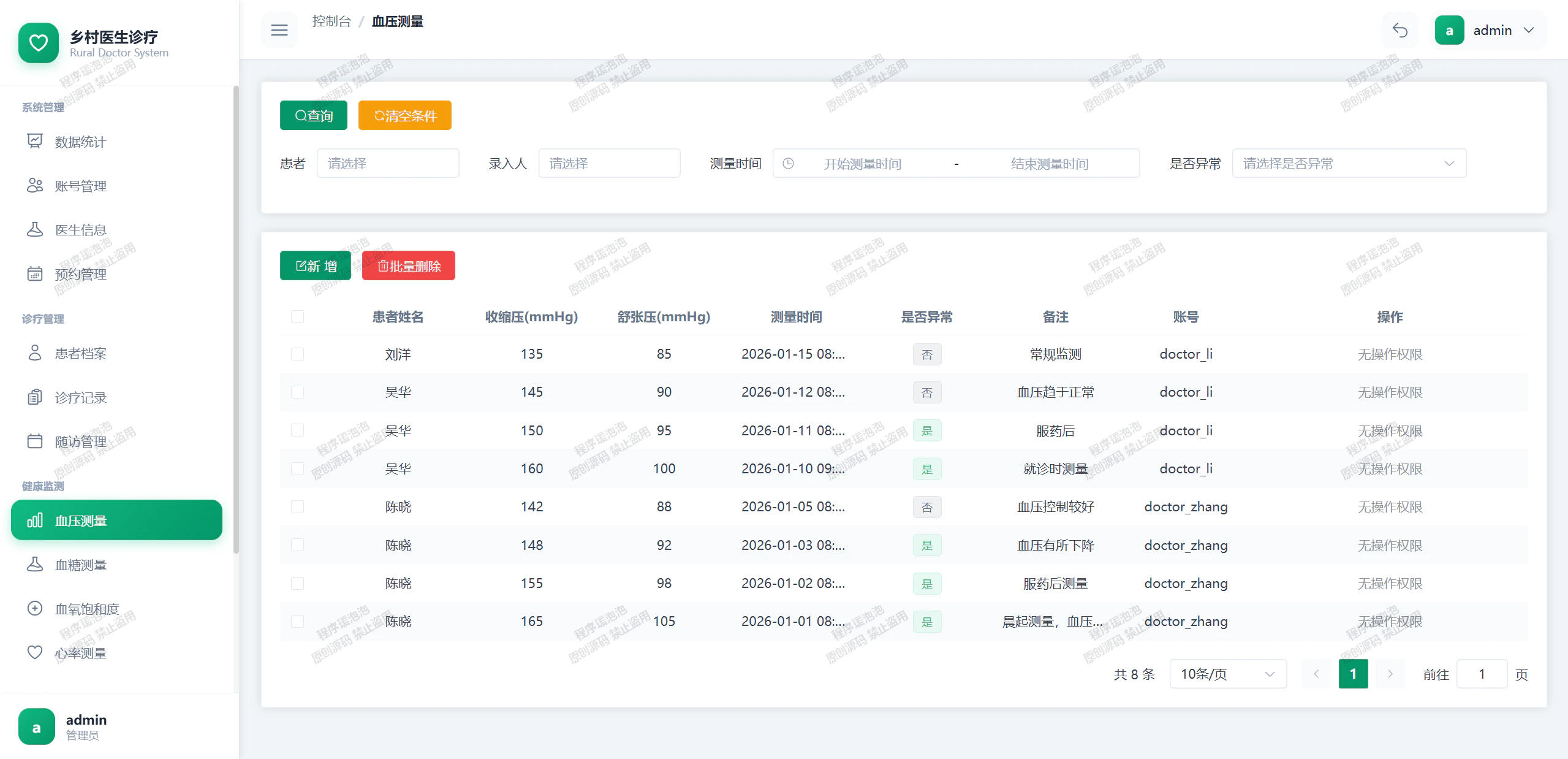The height and width of the screenshot is (759, 1568).
Task: Click the 诊疗记录 document icon
Action: [x=35, y=397]
